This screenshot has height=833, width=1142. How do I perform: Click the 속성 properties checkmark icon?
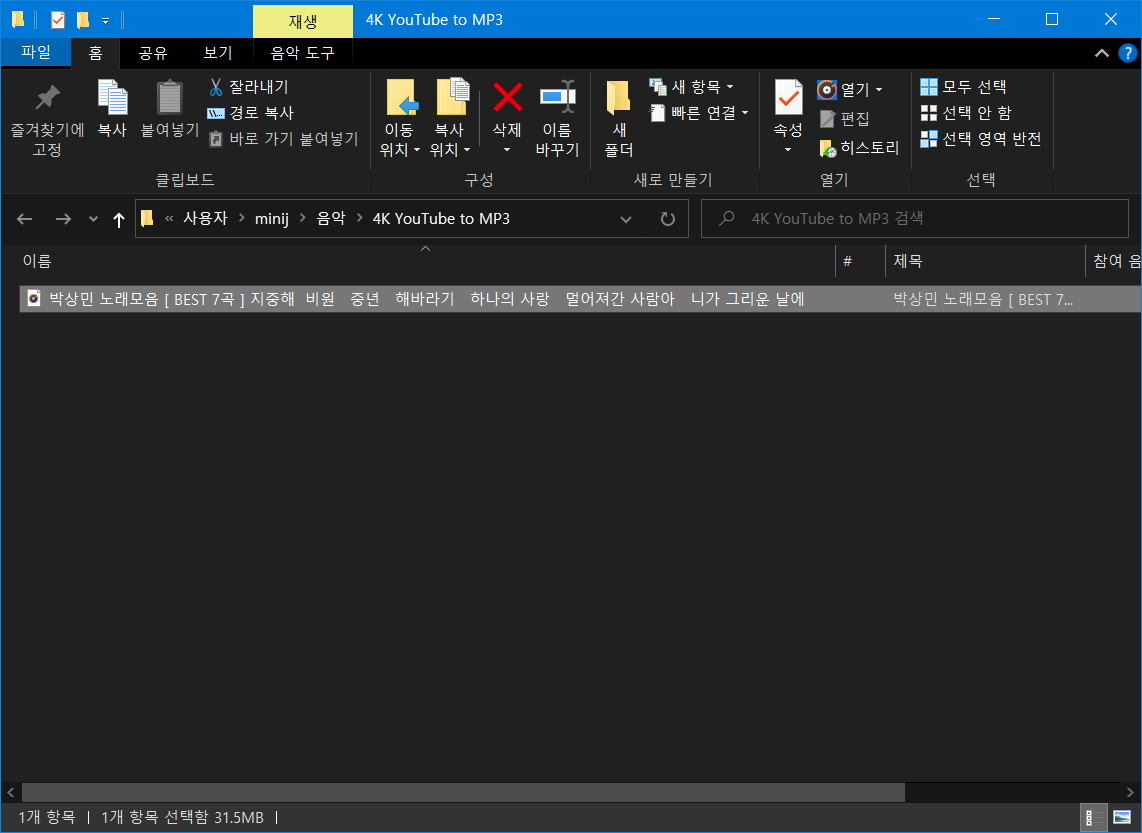788,98
